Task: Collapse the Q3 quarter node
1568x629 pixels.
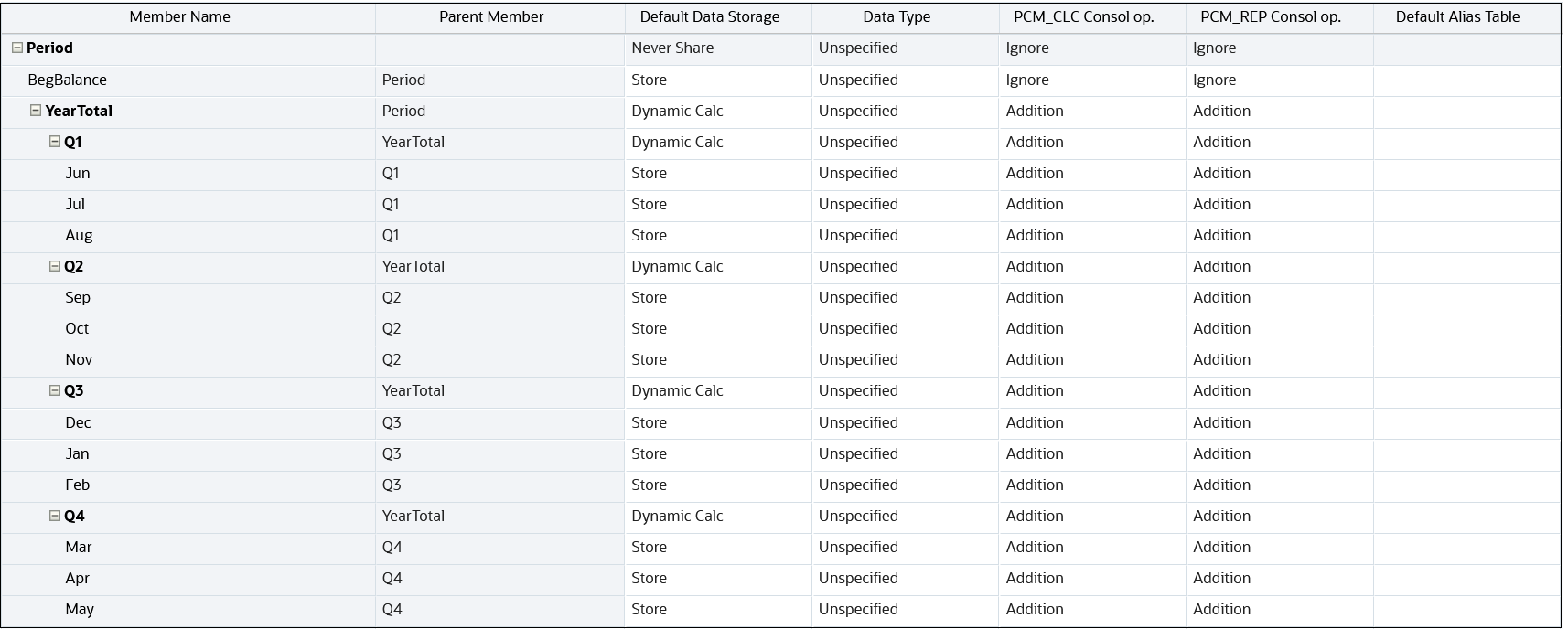Action: pyautogui.click(x=54, y=390)
